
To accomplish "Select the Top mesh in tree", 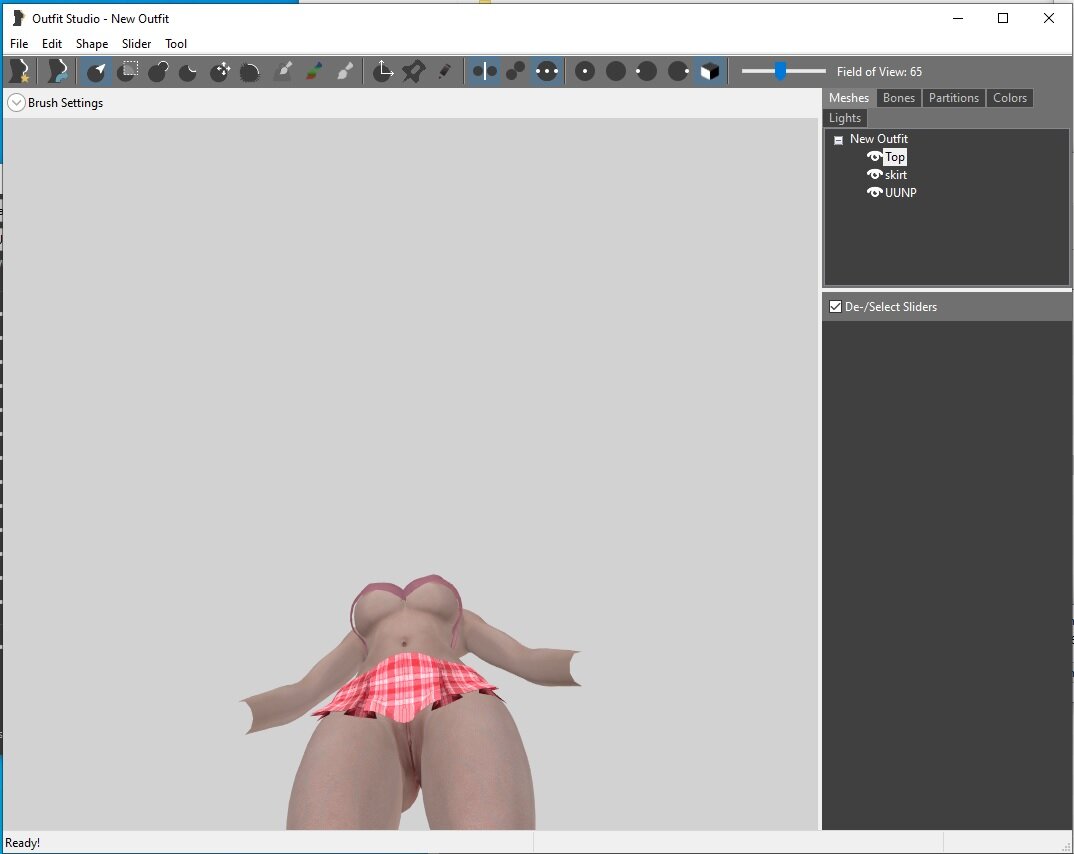I will coord(895,157).
